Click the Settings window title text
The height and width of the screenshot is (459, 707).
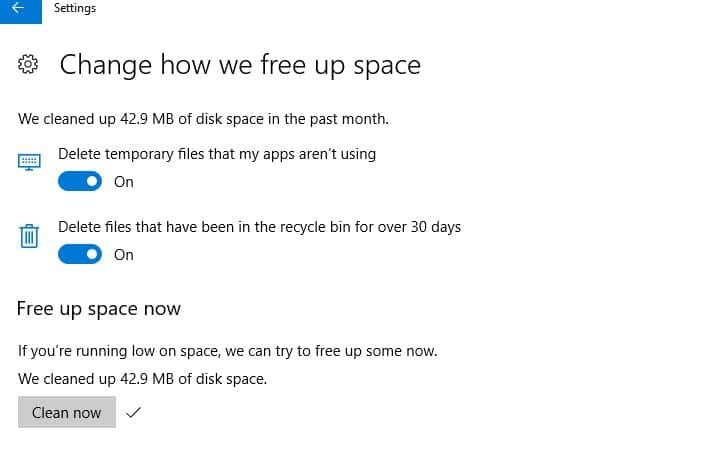75,9
